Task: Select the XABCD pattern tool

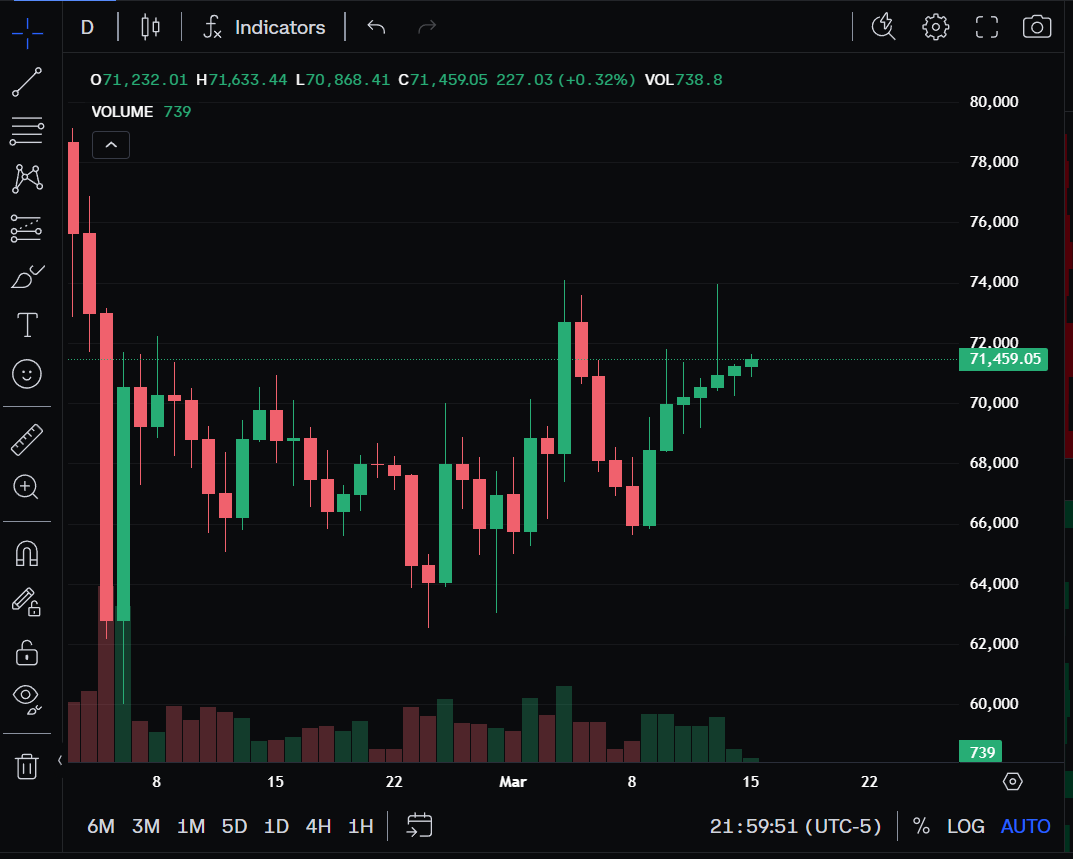Action: coord(27,179)
